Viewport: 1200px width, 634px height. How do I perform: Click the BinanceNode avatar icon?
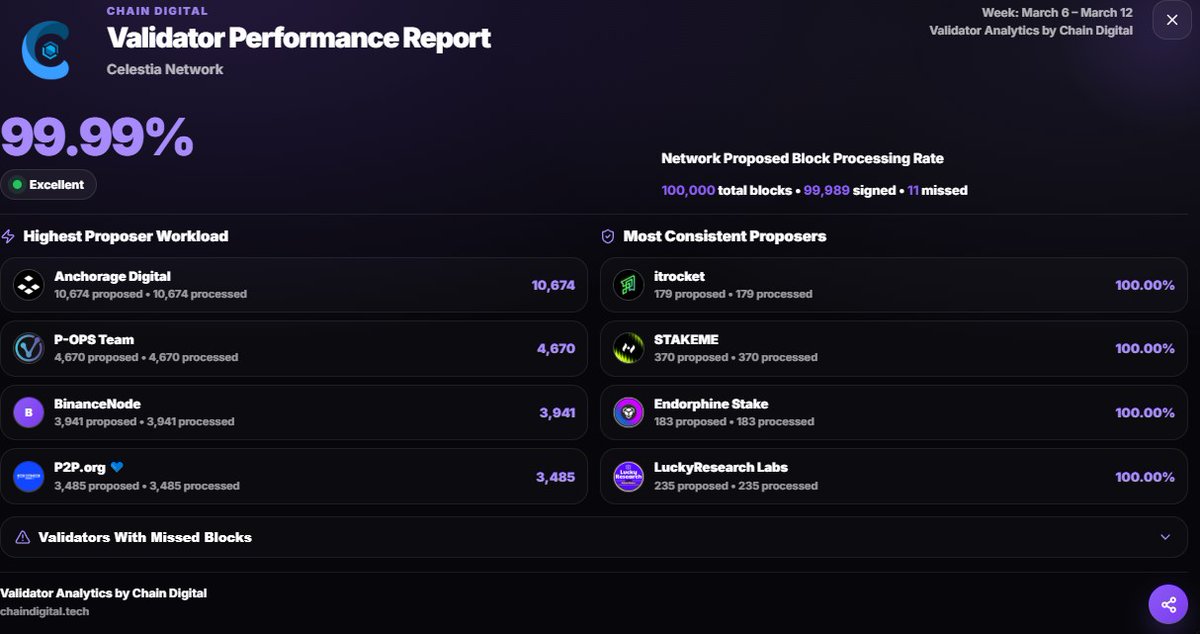pos(28,412)
